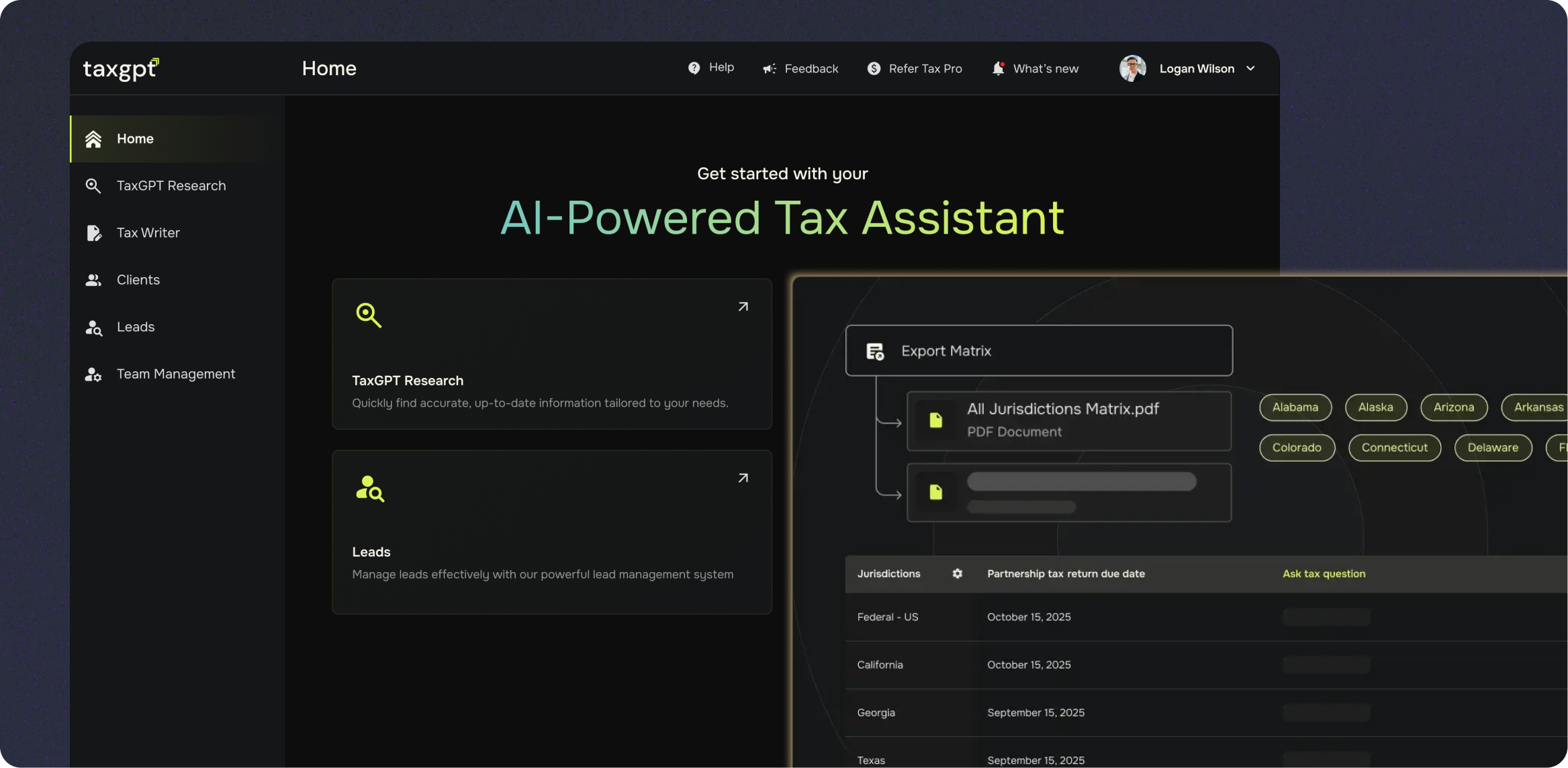Click the Feedback megaphone icon
The height and width of the screenshot is (768, 1568).
click(x=769, y=68)
